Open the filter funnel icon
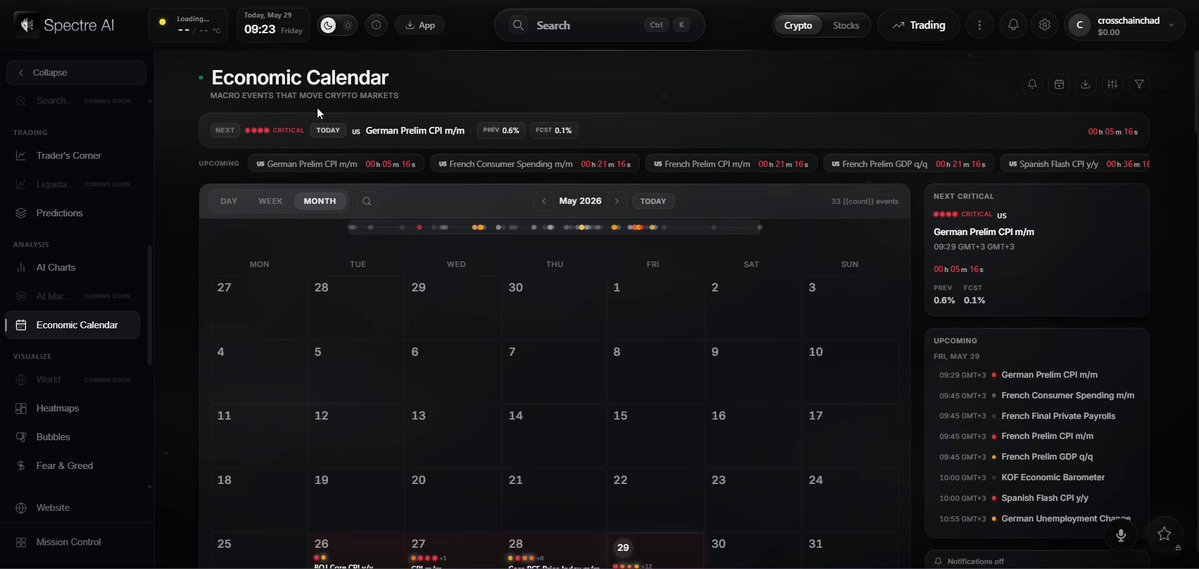 (1139, 84)
